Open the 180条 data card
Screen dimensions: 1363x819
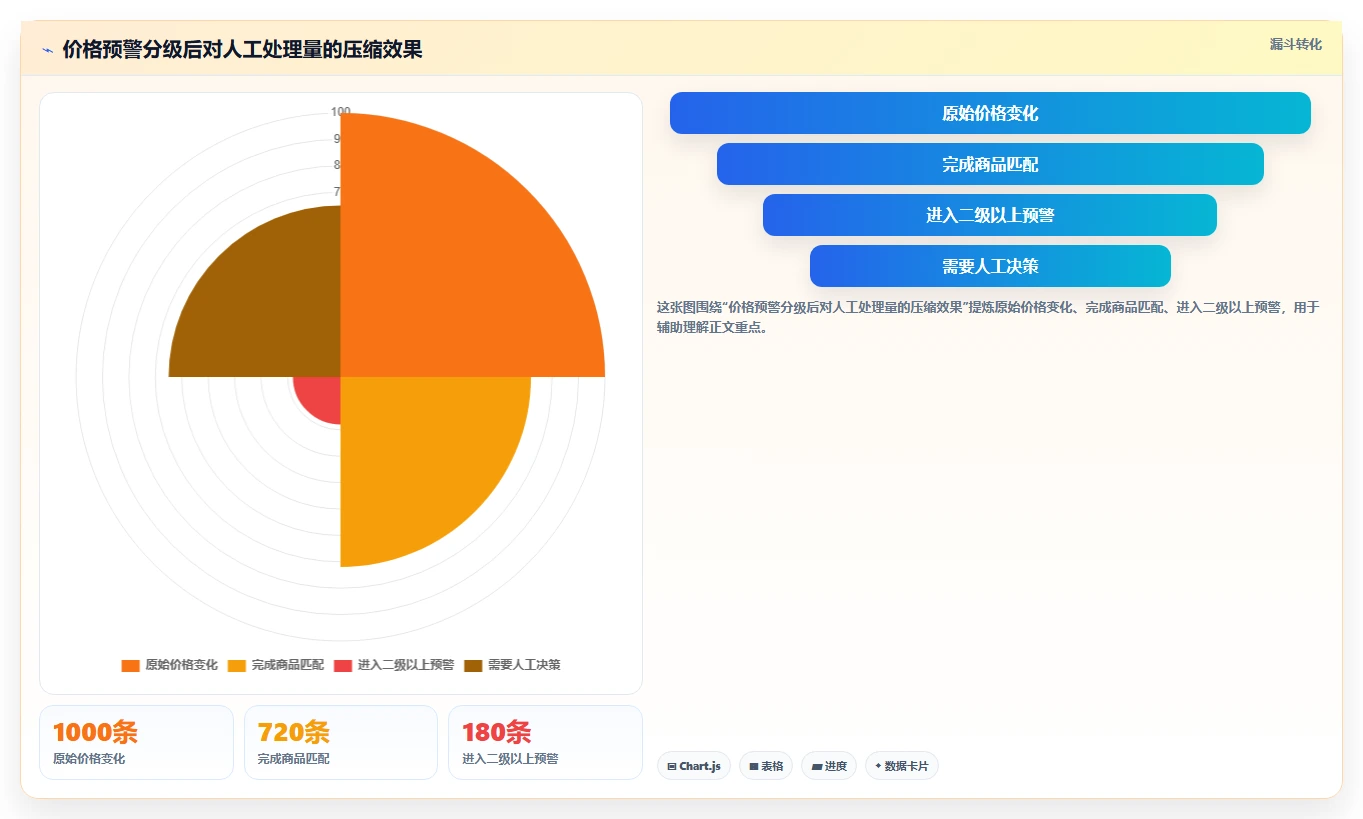[545, 742]
